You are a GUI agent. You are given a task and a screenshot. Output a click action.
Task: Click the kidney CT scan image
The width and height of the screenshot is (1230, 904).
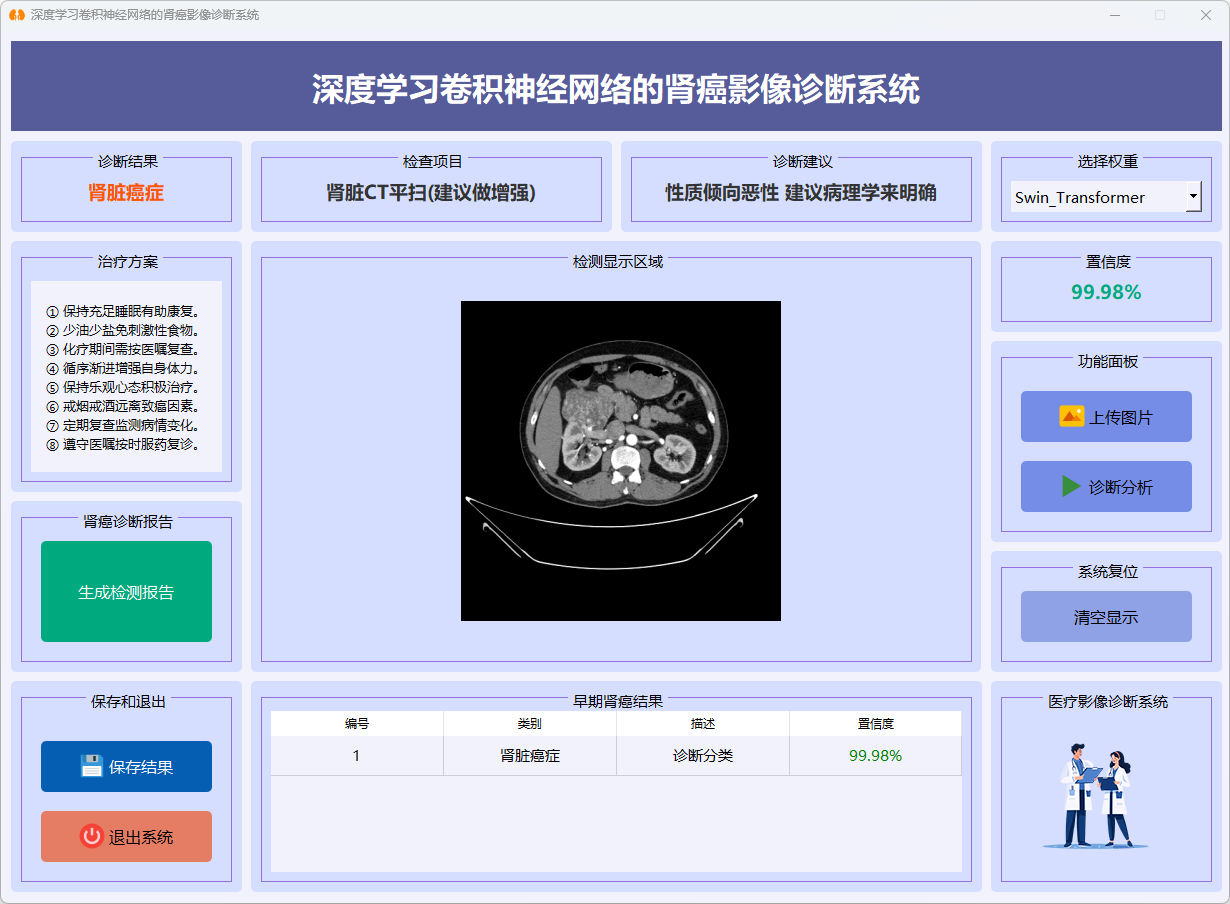point(620,461)
